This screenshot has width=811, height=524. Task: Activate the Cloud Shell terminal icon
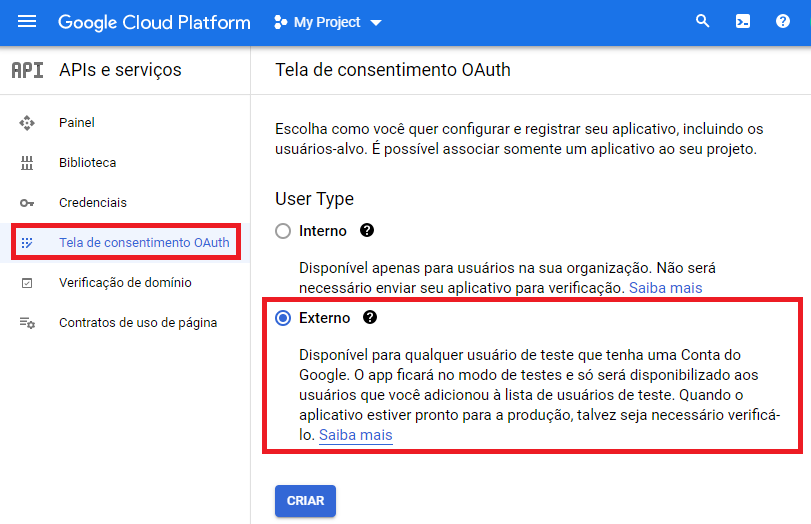point(743,21)
